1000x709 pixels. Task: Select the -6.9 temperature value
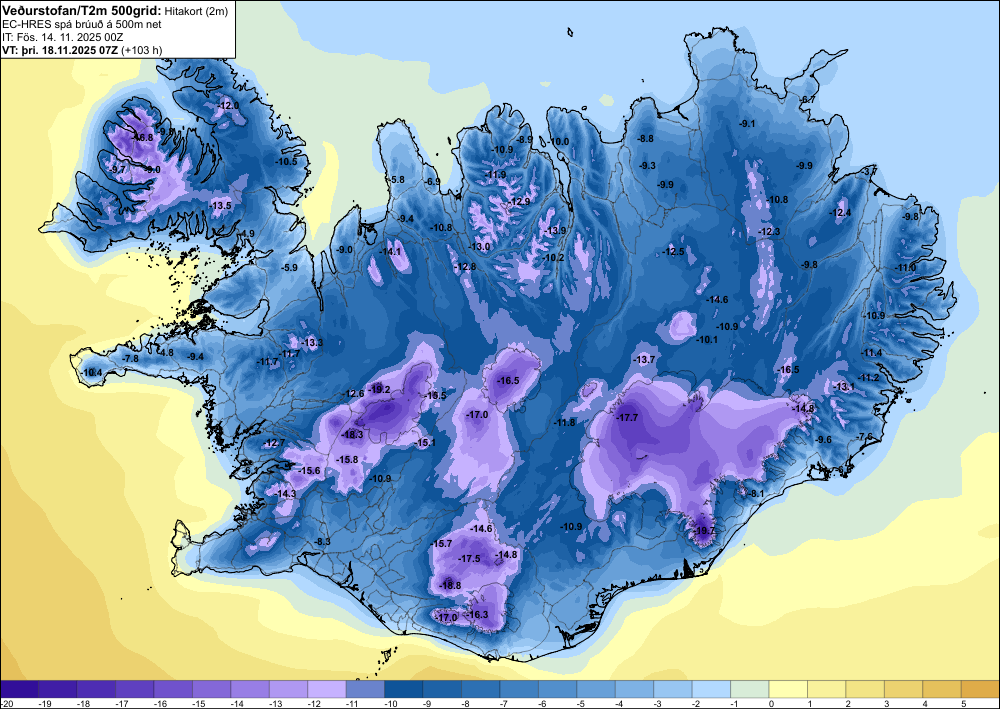coord(432,182)
